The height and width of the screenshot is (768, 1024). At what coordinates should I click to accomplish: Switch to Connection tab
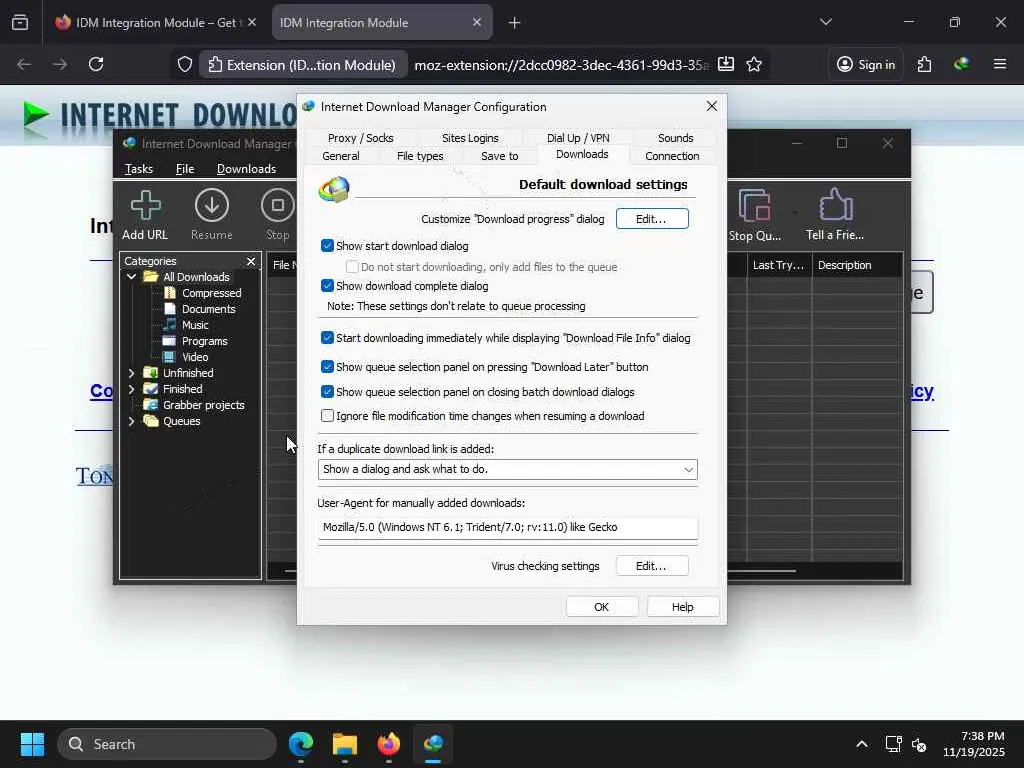click(672, 156)
